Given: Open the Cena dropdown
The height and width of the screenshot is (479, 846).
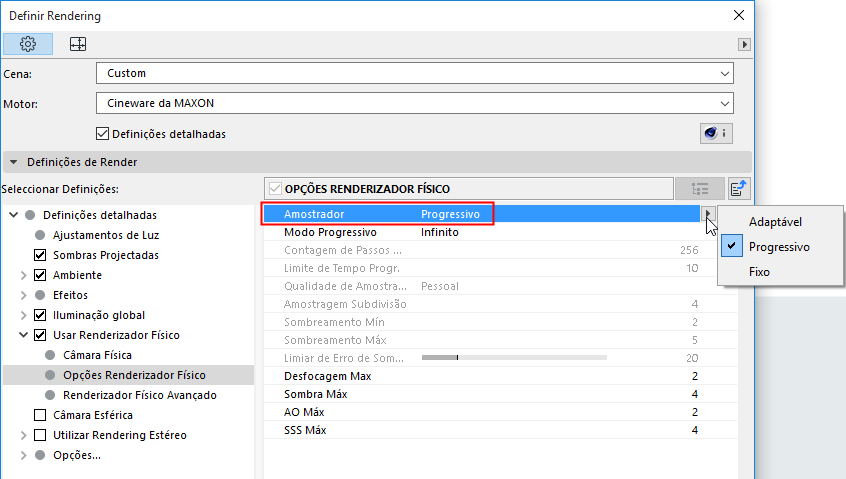Looking at the screenshot, I should (x=414, y=73).
